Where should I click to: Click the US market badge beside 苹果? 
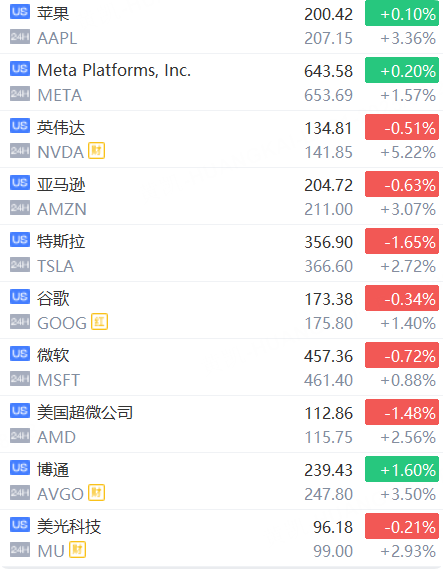[20, 12]
